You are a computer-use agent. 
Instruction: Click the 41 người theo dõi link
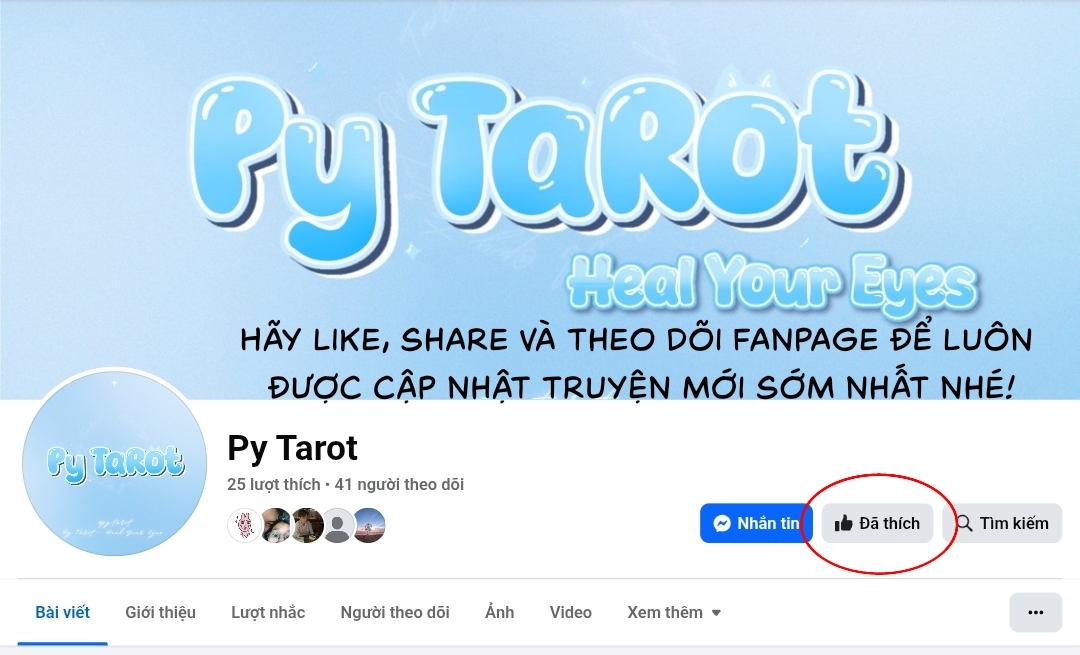pyautogui.click(x=399, y=485)
